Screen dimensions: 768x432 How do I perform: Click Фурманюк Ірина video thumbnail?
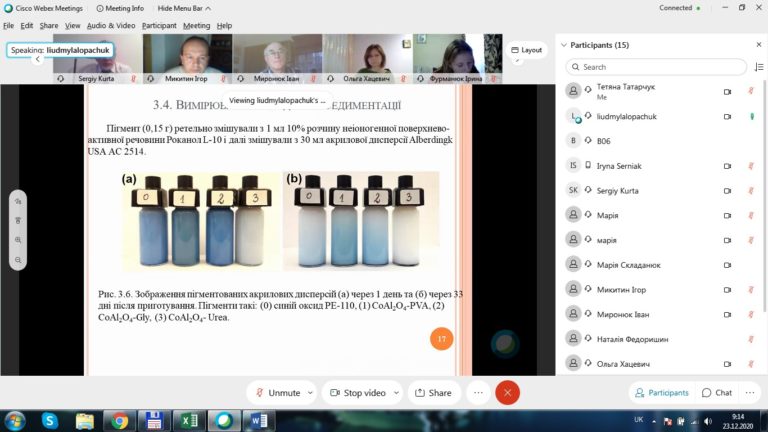point(457,58)
